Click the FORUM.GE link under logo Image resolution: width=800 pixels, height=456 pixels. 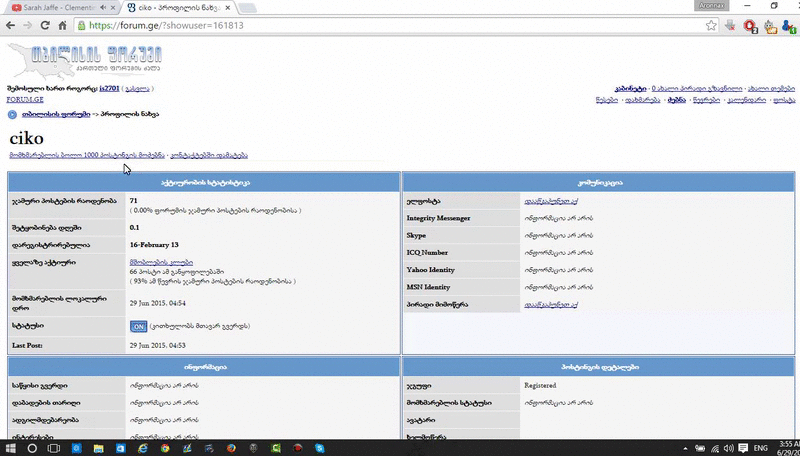[x=25, y=99]
